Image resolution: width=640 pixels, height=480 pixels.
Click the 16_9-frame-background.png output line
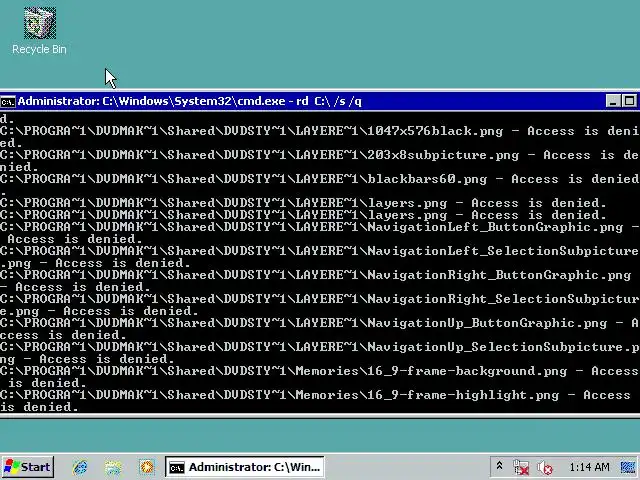click(320, 371)
